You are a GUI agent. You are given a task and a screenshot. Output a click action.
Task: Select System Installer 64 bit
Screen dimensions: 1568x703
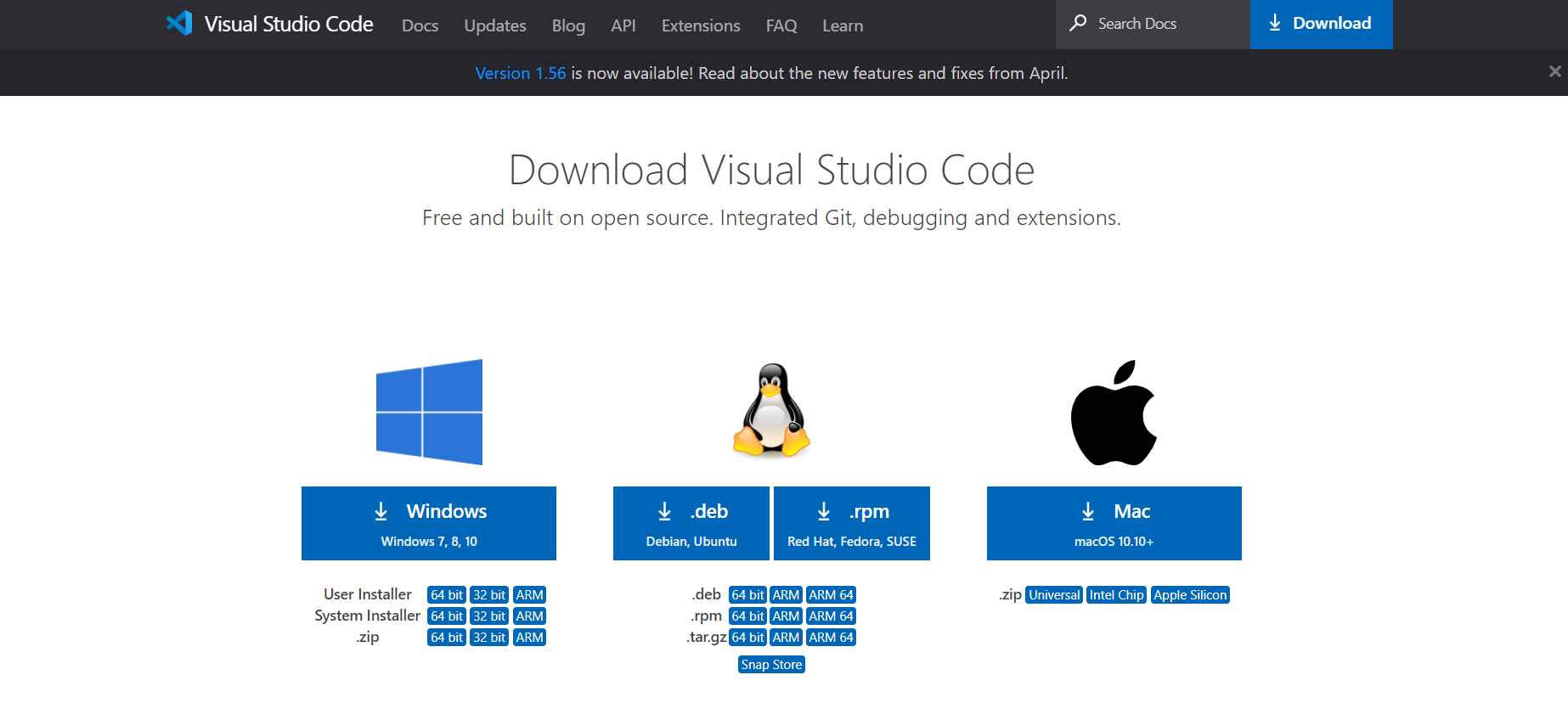tap(447, 616)
